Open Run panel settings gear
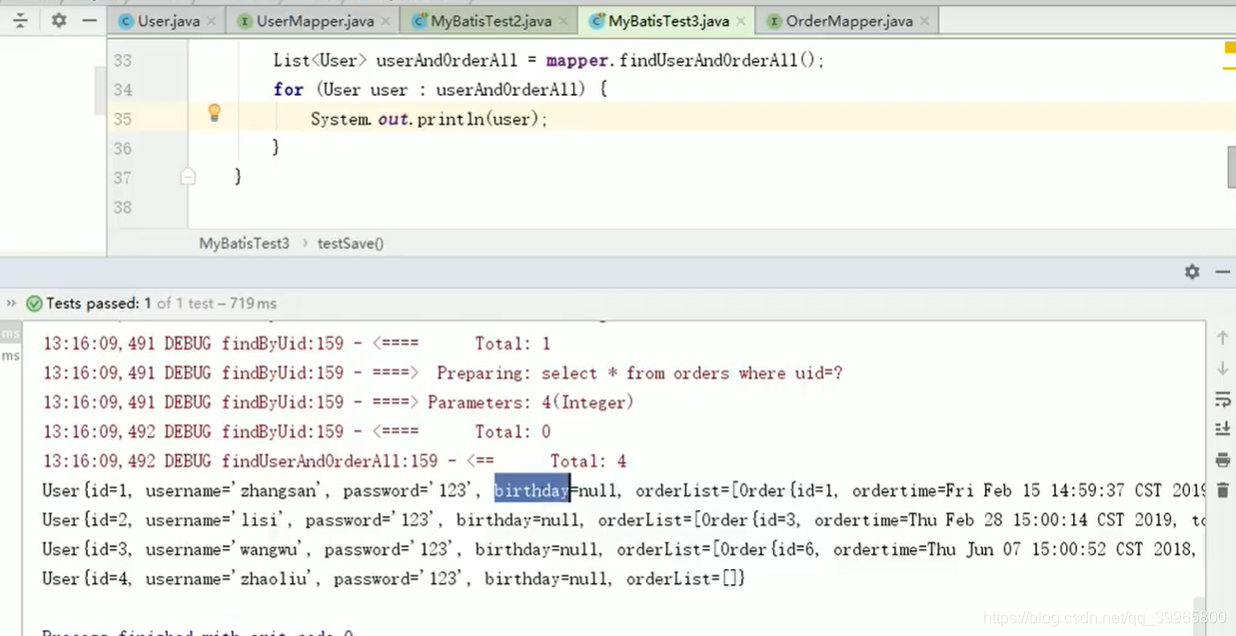This screenshot has width=1236, height=636. tap(1192, 271)
